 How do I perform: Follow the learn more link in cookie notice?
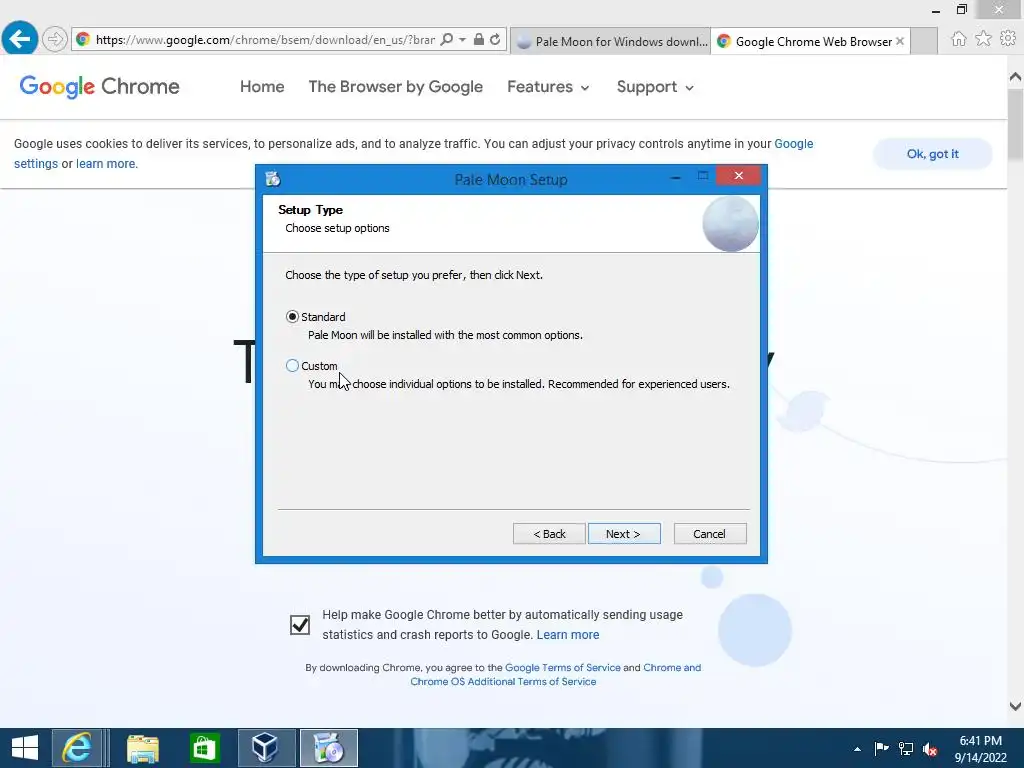[106, 164]
